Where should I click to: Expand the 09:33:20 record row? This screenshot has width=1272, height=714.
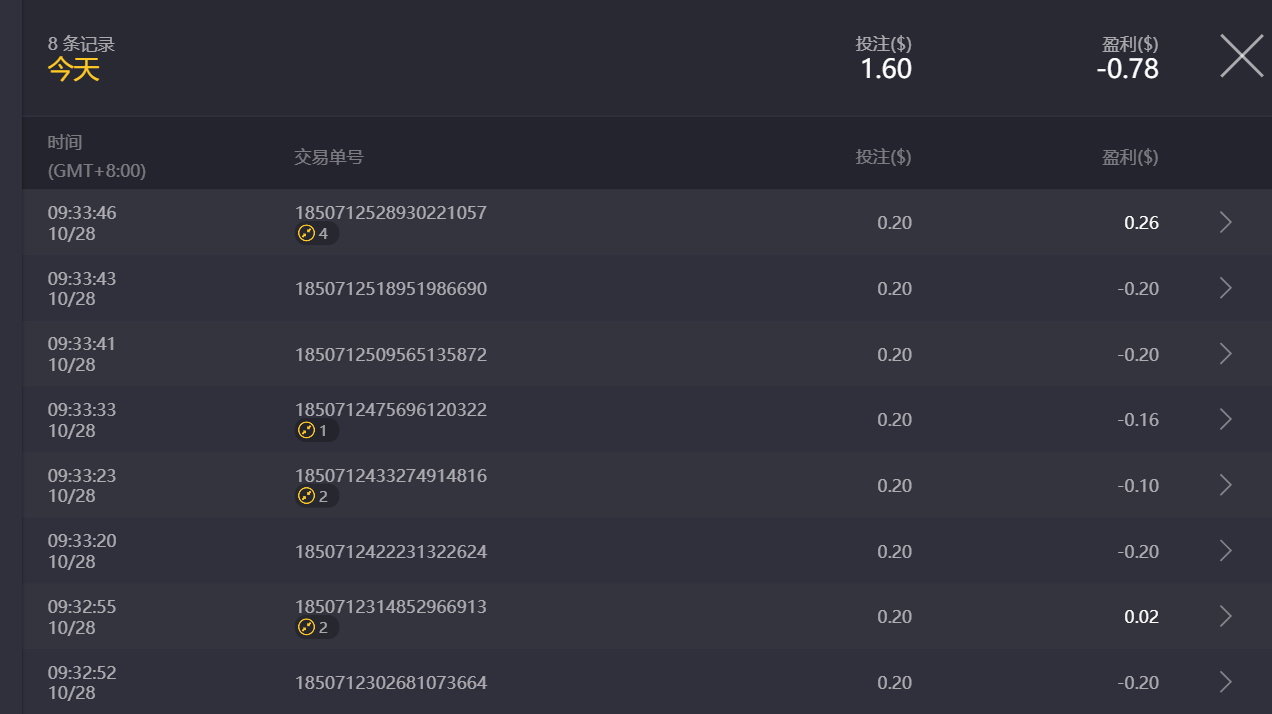point(1224,550)
